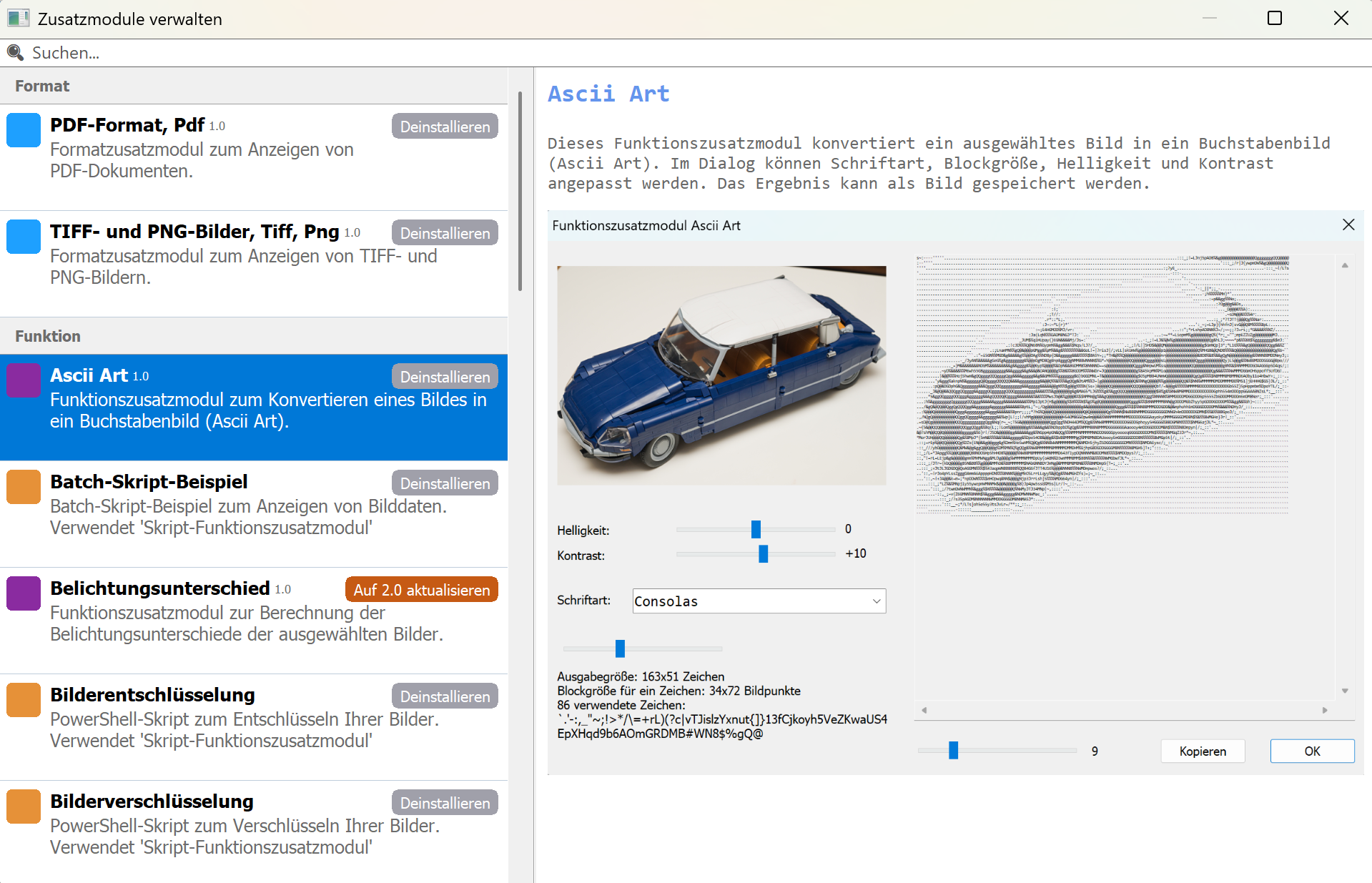Click the orange Bilderverschlüsselung icon
Image resolution: width=1372 pixels, height=883 pixels.
pos(24,806)
